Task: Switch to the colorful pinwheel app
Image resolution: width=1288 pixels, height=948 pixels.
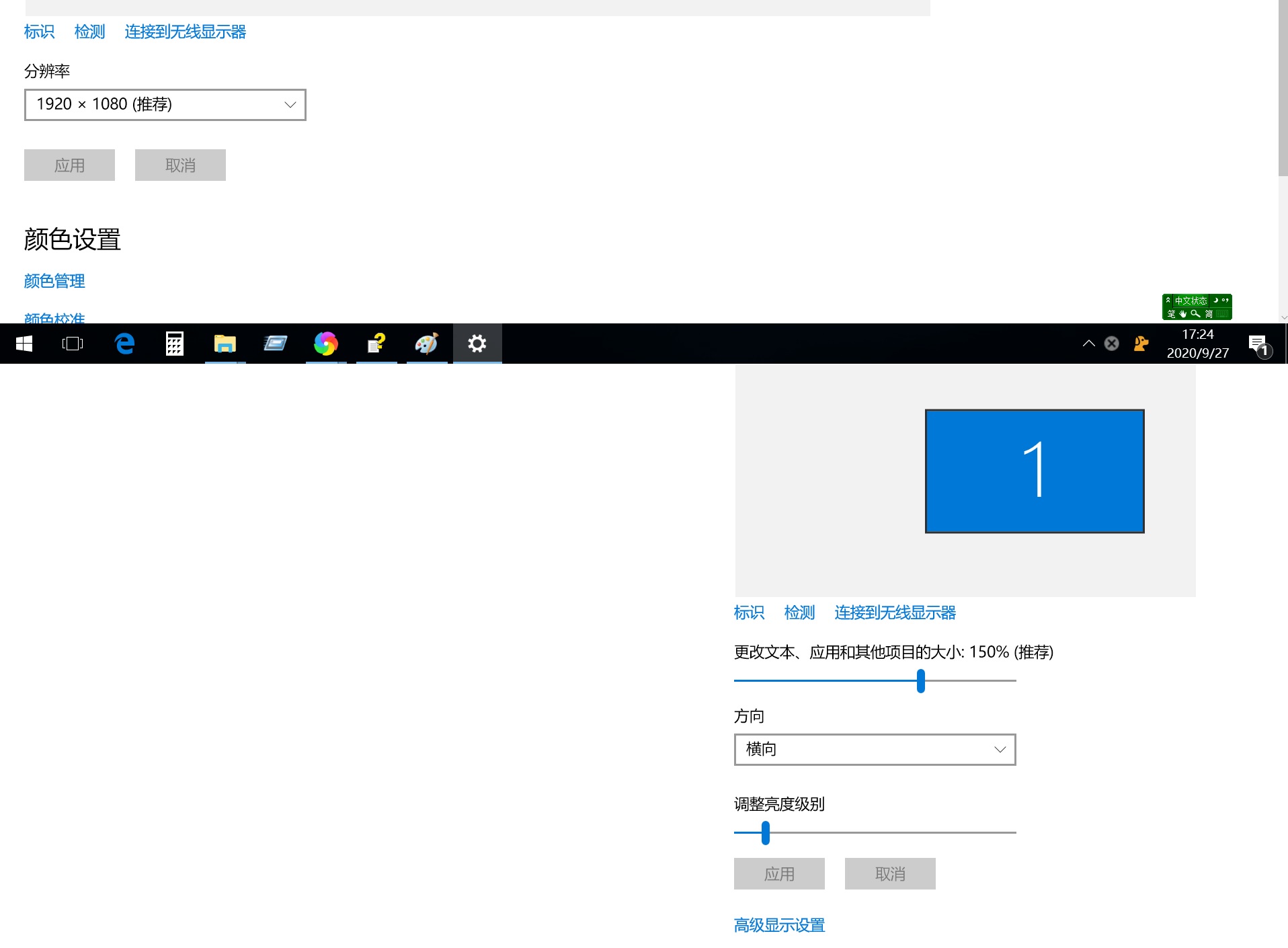Action: point(325,344)
